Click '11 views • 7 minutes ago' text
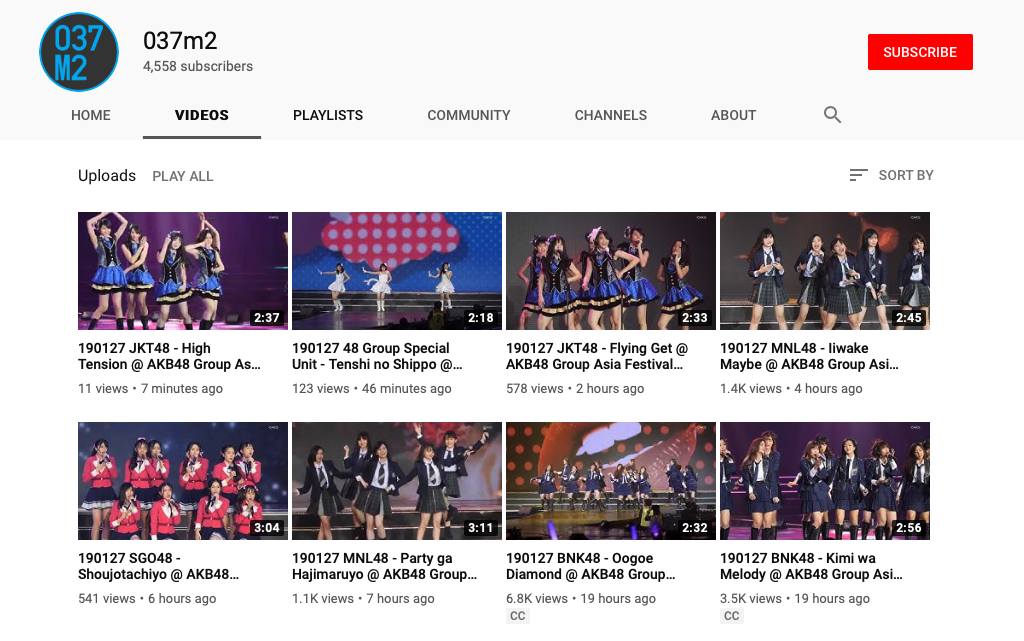Viewport: 1024px width, 641px height. [150, 388]
